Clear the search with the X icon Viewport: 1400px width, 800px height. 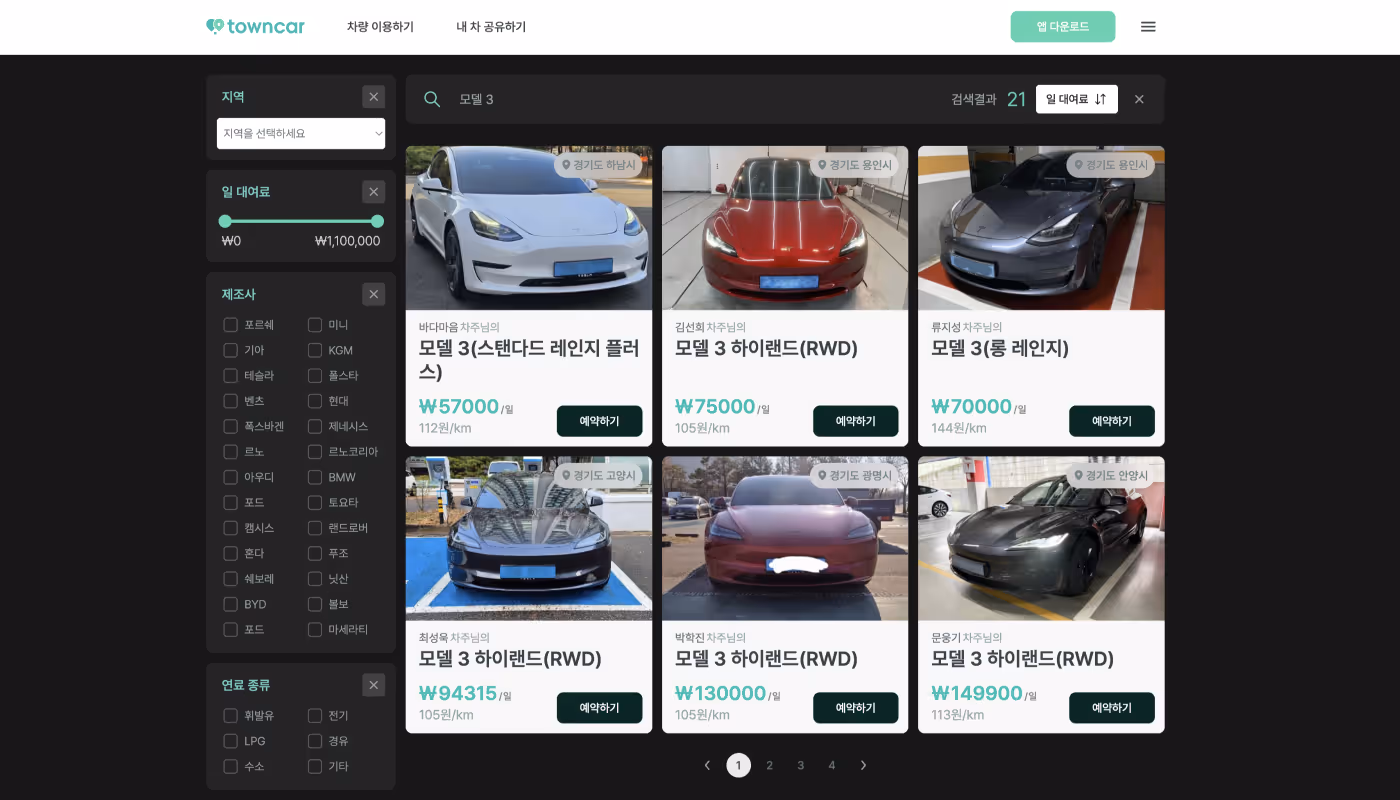click(1139, 99)
